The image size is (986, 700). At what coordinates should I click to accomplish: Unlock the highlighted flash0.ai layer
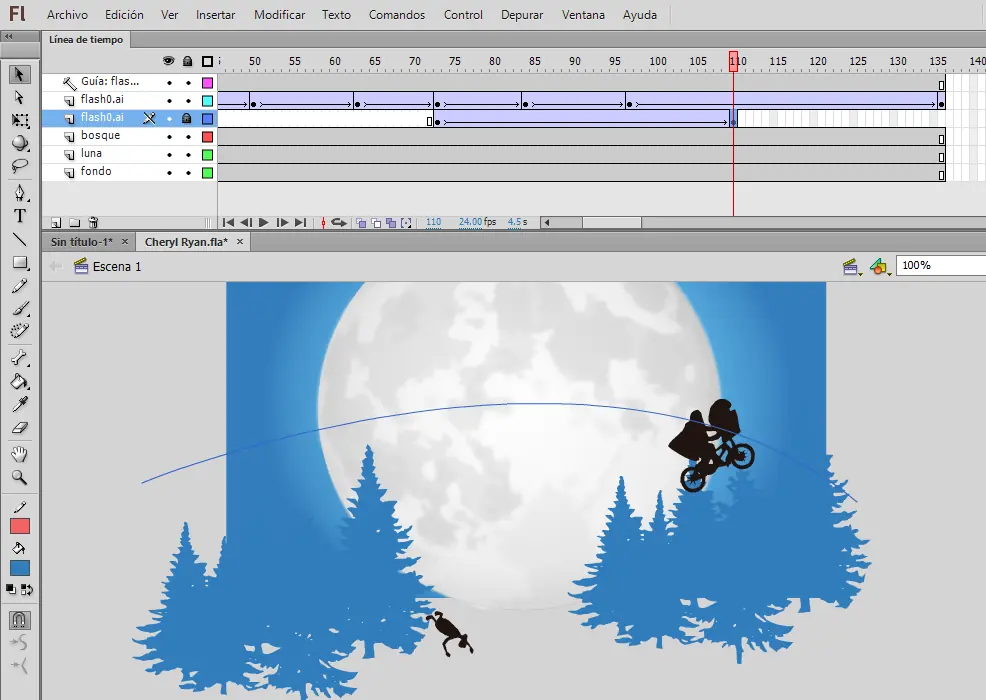(187, 118)
